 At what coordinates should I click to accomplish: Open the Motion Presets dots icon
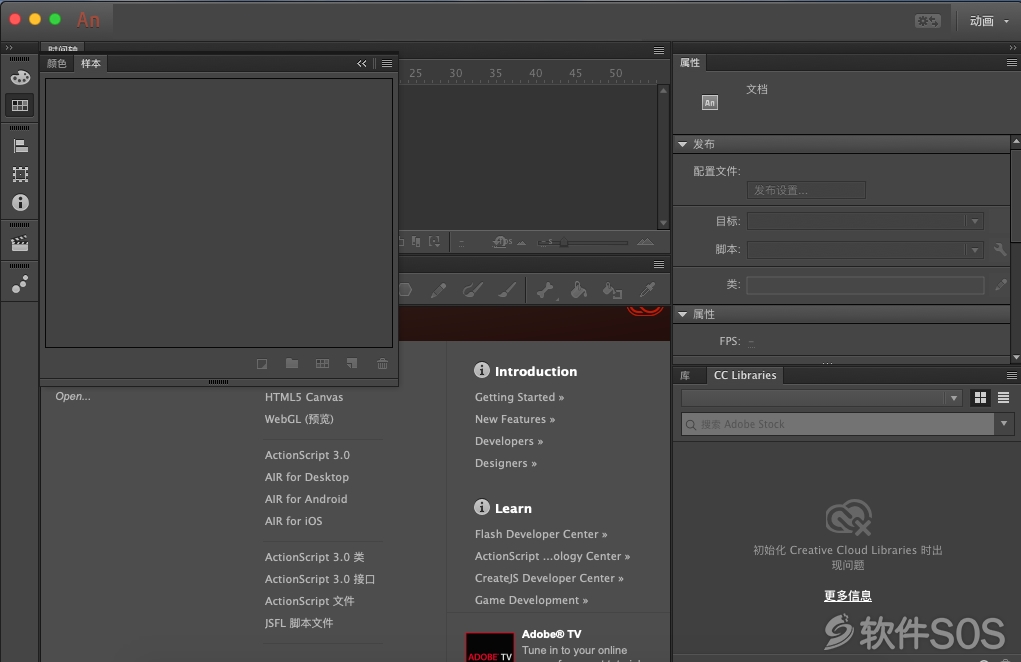click(20, 284)
